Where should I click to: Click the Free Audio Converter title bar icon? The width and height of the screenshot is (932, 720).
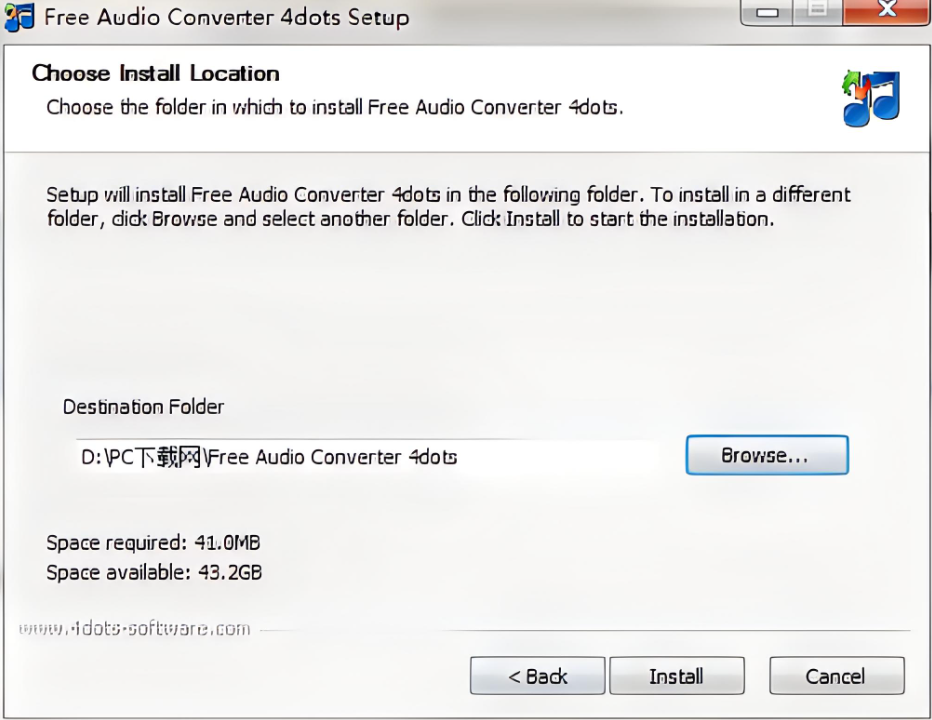20,17
